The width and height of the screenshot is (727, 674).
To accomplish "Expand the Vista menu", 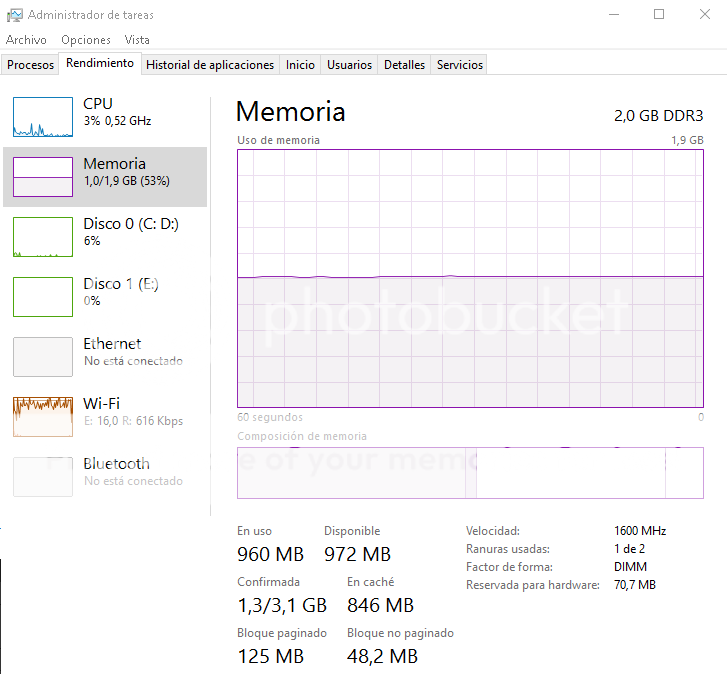I will tap(137, 40).
